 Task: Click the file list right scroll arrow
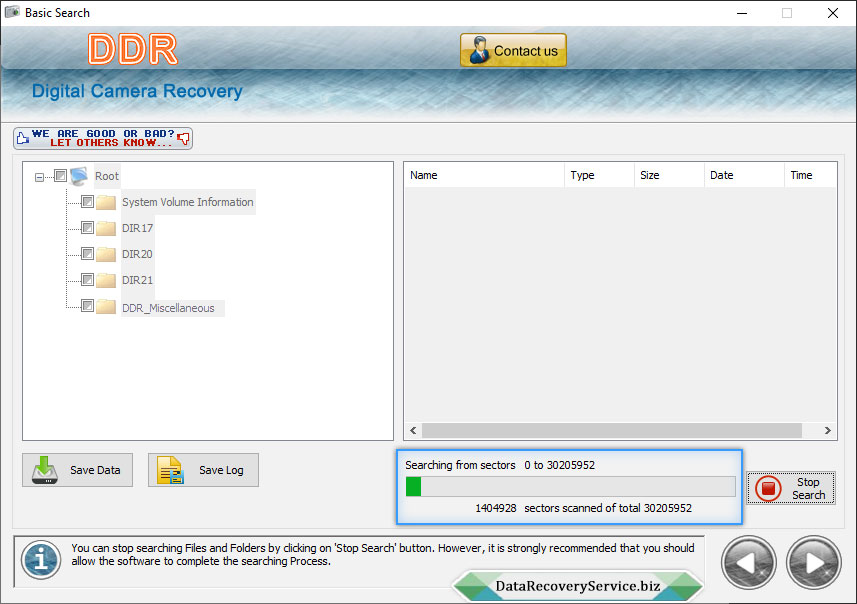click(827, 431)
